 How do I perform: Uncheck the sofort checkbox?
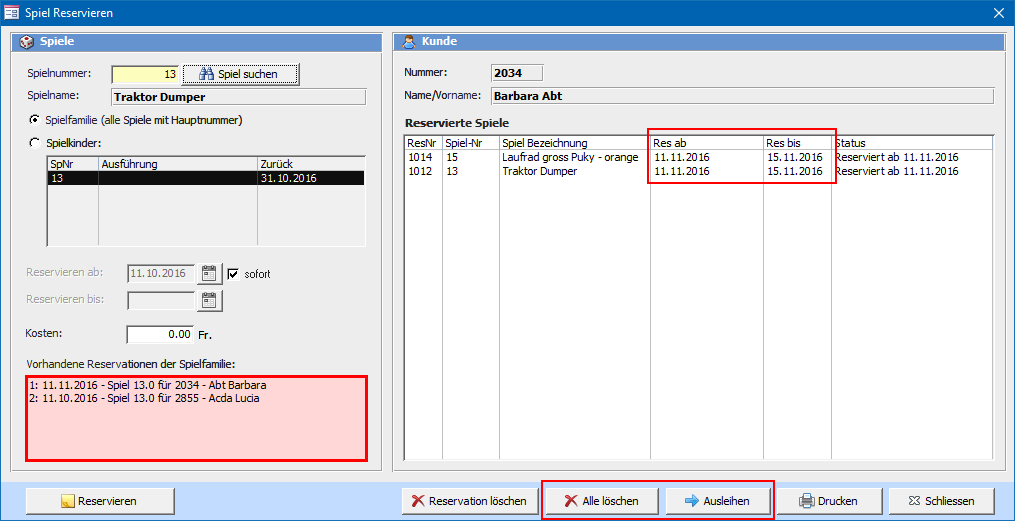pos(234,274)
